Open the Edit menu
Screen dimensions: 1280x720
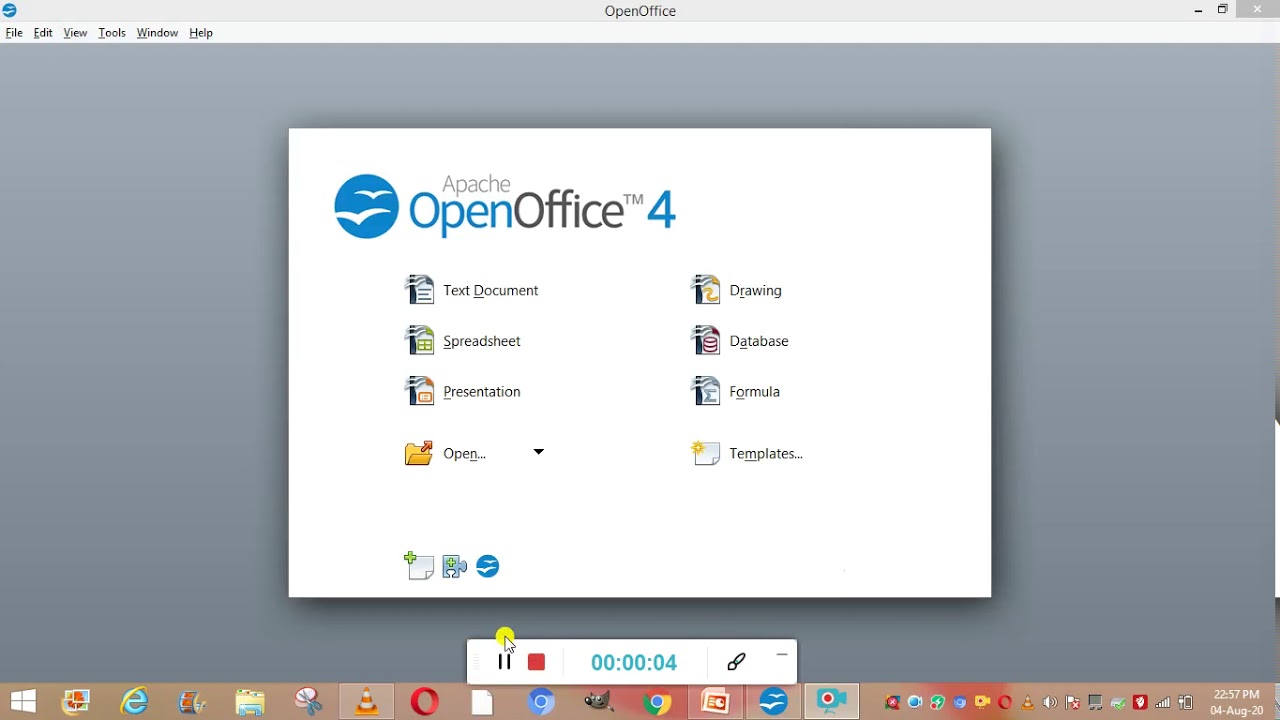(43, 33)
